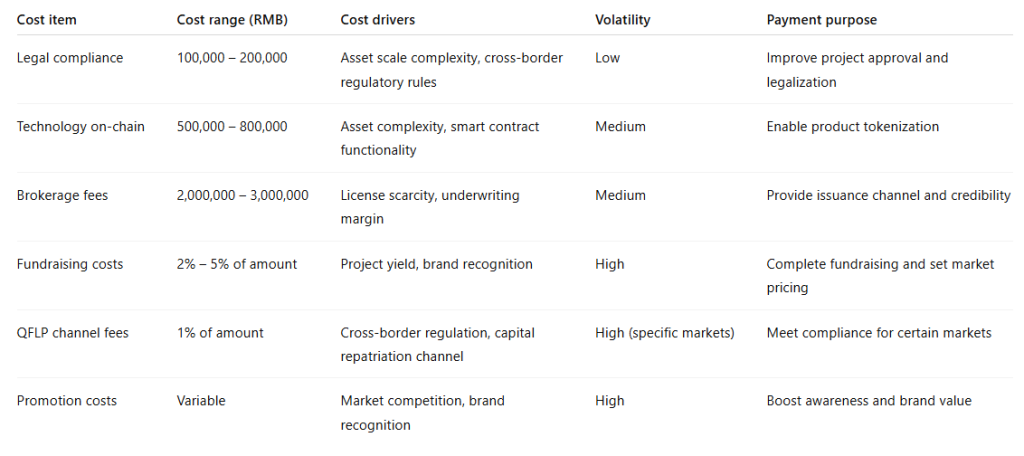Click the Payment purpose column header

click(x=821, y=20)
